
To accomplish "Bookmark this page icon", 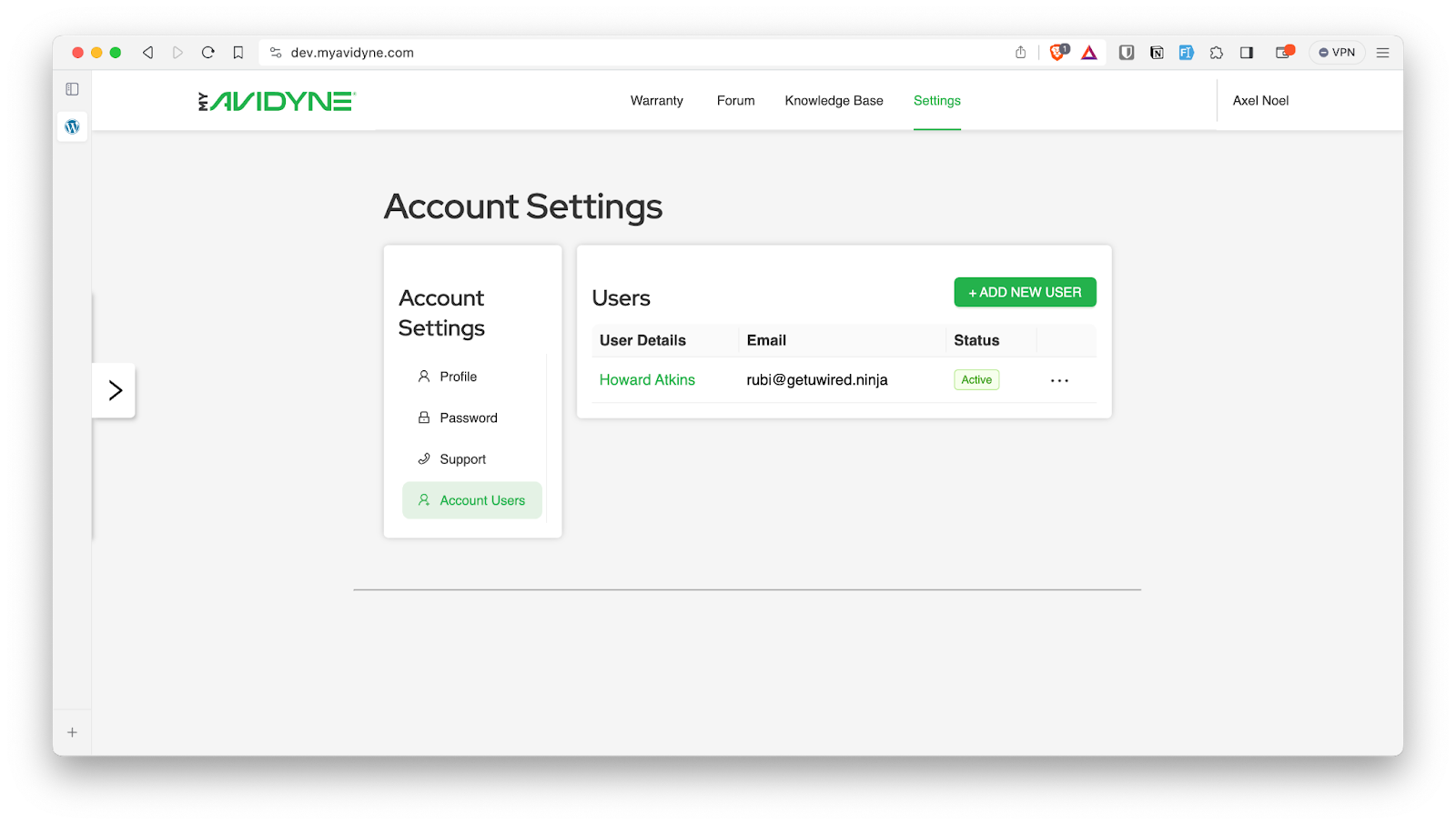I will coord(238,53).
